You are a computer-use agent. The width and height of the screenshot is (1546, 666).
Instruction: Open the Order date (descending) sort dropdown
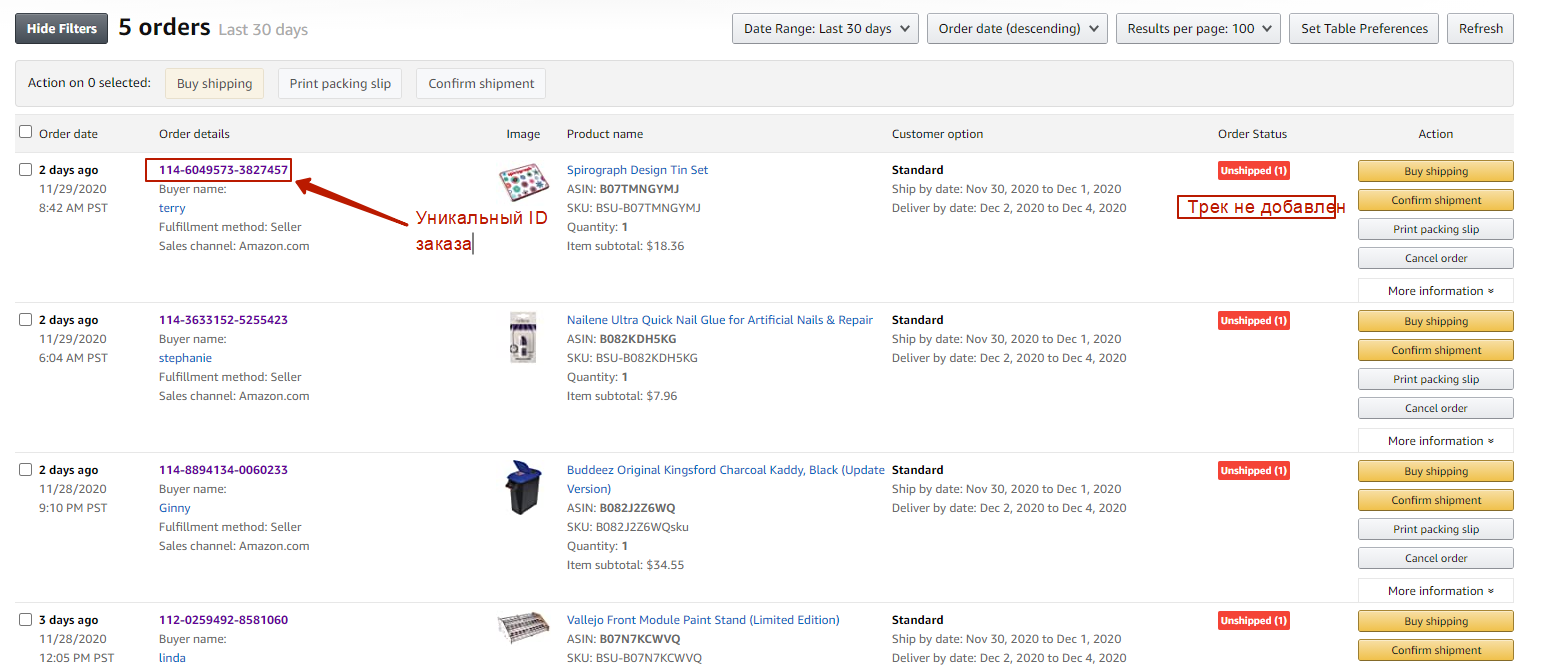[1017, 29]
